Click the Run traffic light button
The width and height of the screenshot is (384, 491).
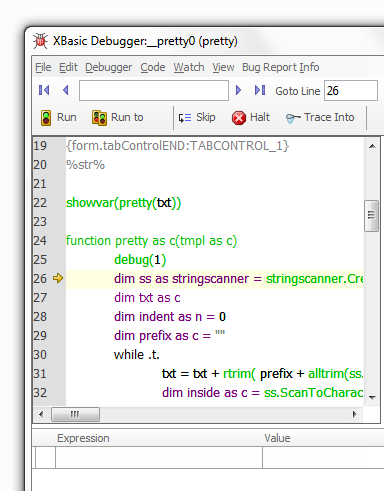coord(59,118)
